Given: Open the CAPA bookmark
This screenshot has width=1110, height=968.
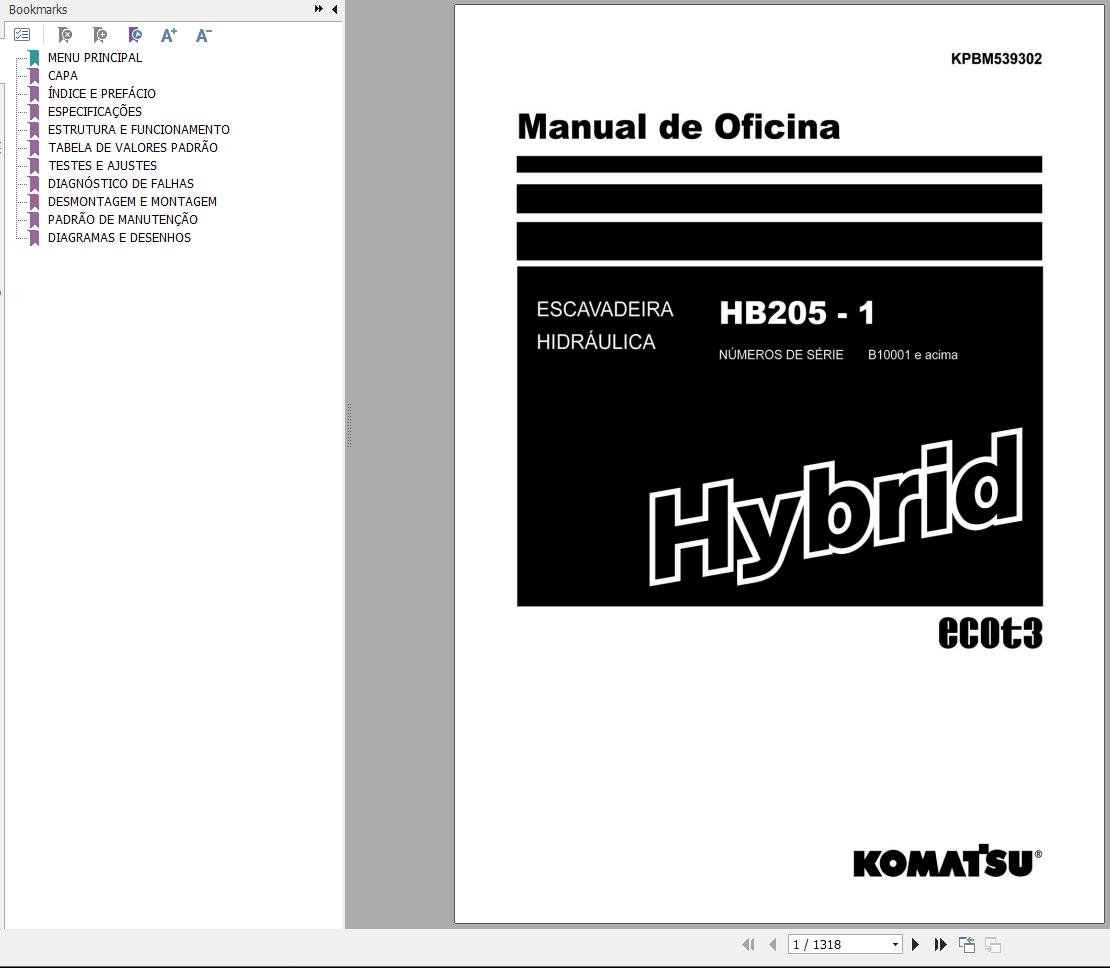Looking at the screenshot, I should click(63, 75).
